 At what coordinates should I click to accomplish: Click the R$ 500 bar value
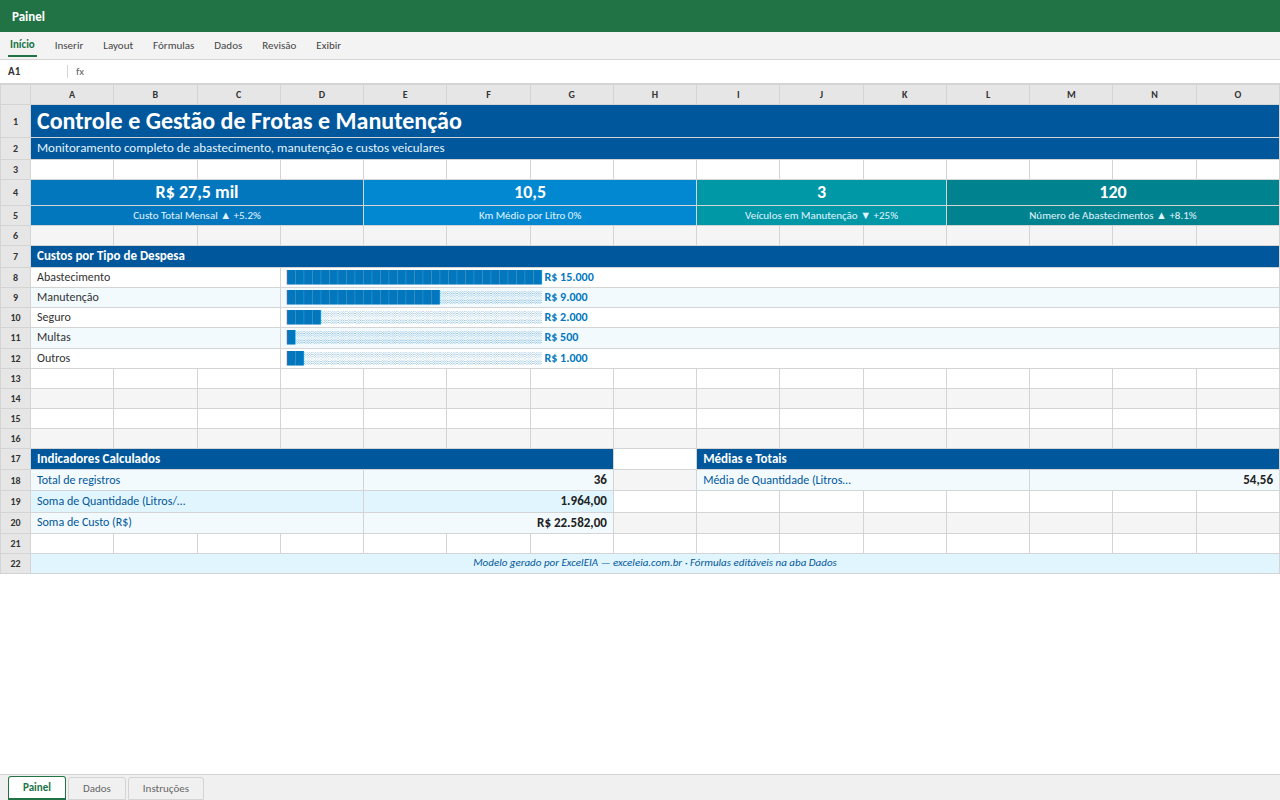[561, 338]
